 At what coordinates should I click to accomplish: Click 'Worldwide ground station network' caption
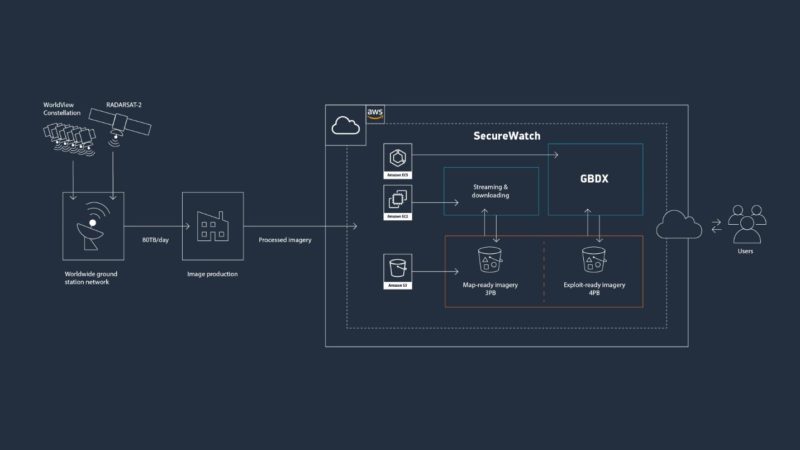[x=91, y=278]
